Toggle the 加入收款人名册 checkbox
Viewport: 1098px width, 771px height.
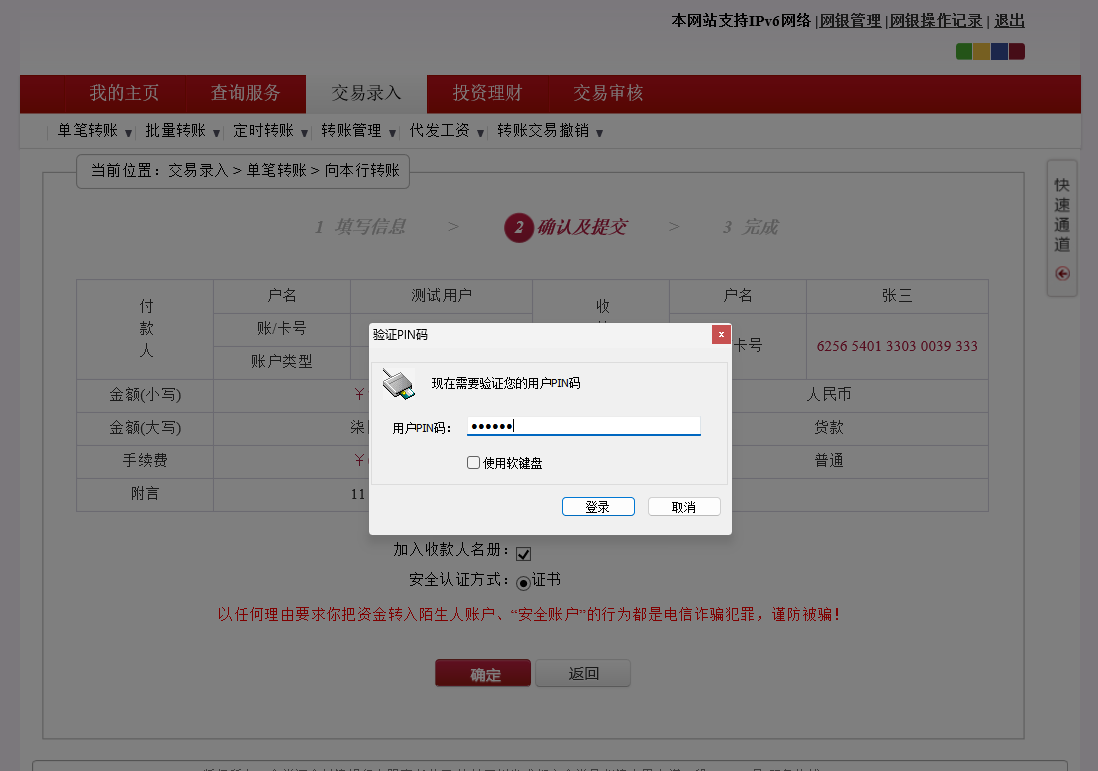tap(523, 553)
